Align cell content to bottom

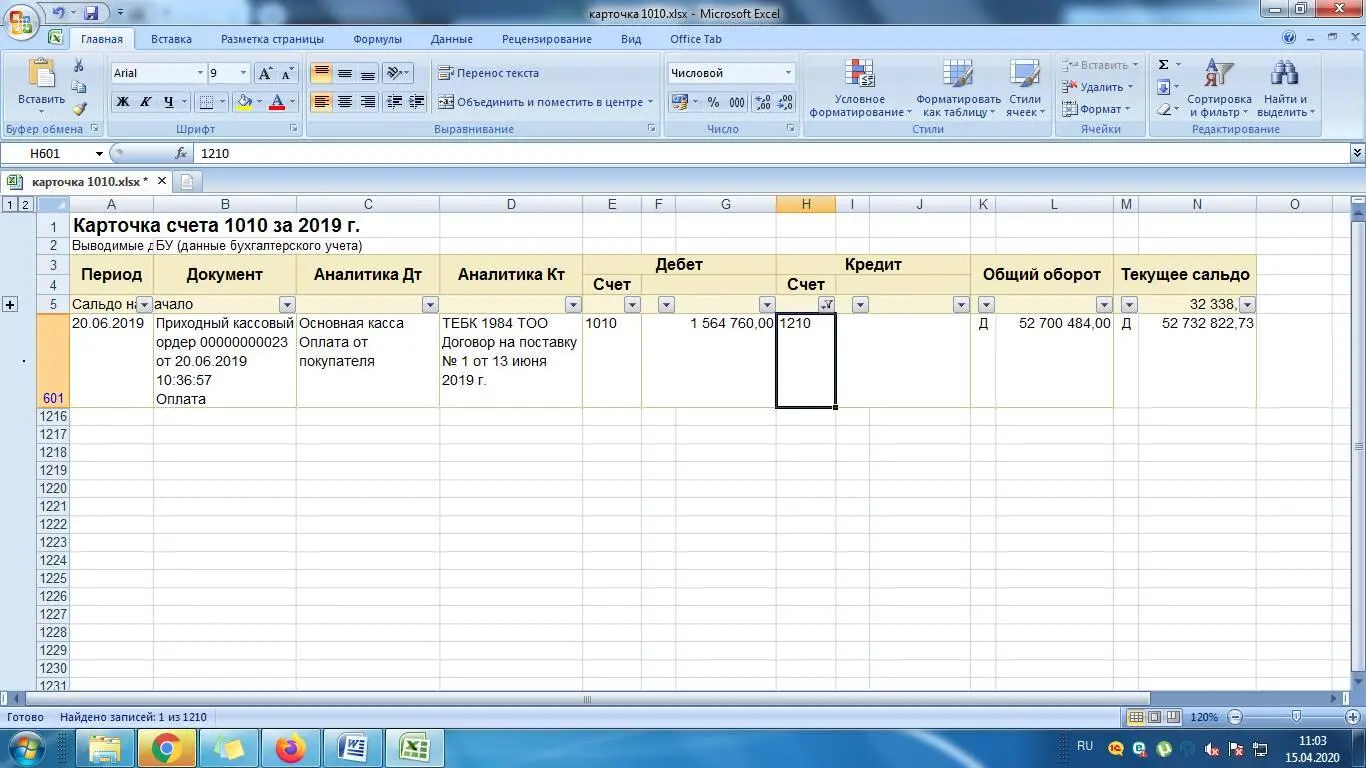point(367,73)
